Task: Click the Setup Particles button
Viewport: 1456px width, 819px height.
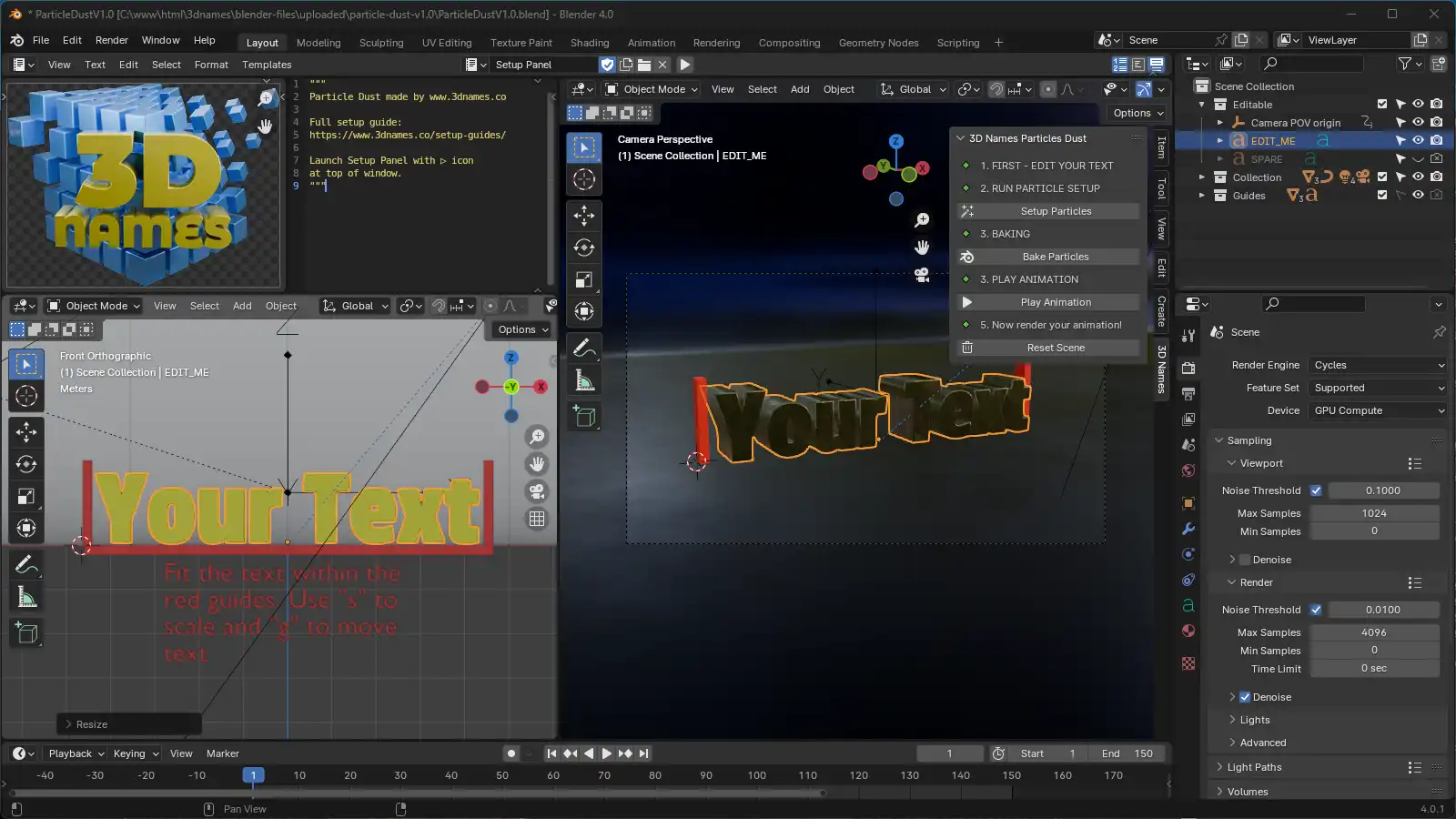Action: (x=1056, y=211)
